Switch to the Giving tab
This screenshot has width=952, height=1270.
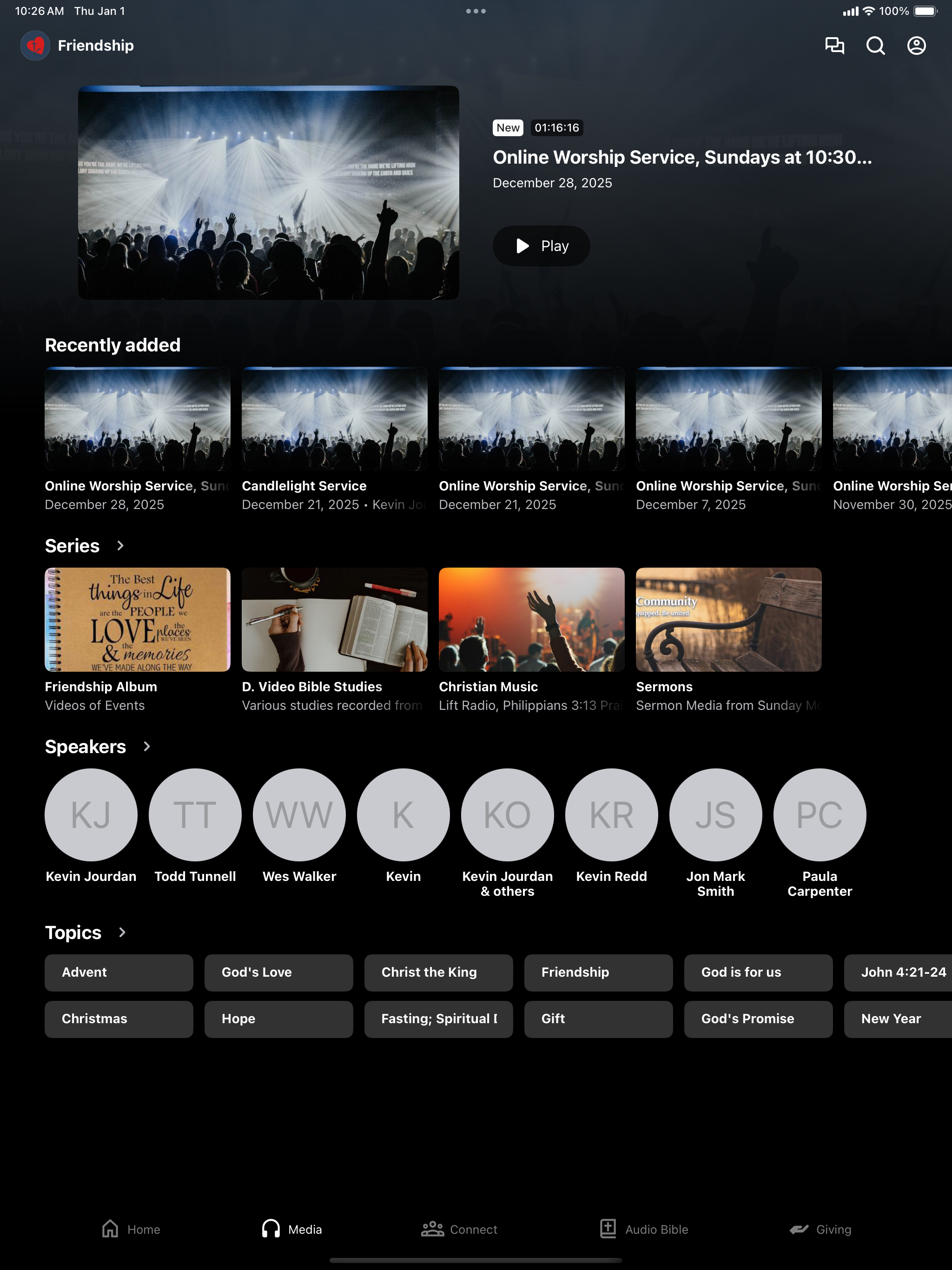tap(820, 1229)
